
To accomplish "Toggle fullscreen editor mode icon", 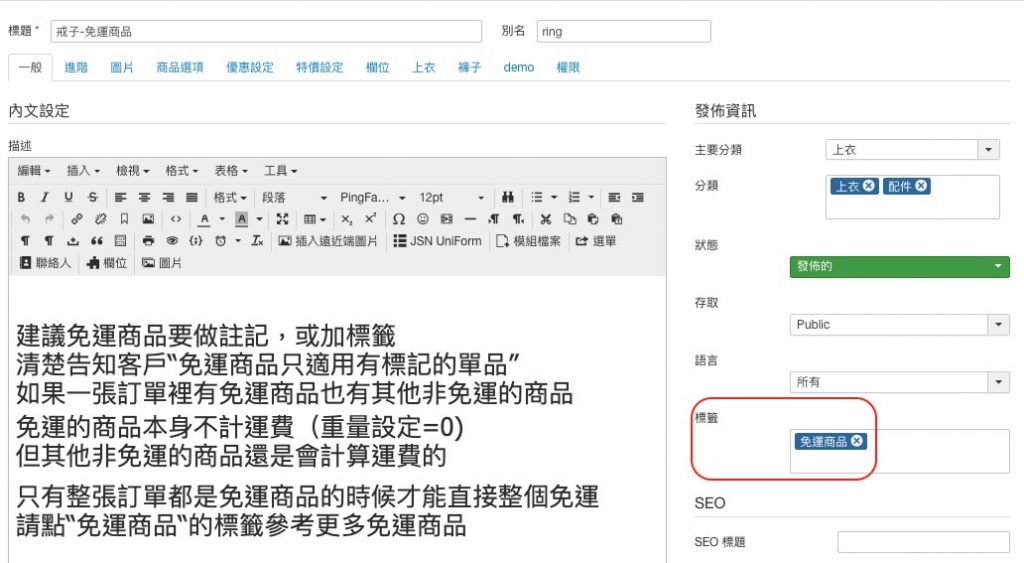I will (282, 219).
